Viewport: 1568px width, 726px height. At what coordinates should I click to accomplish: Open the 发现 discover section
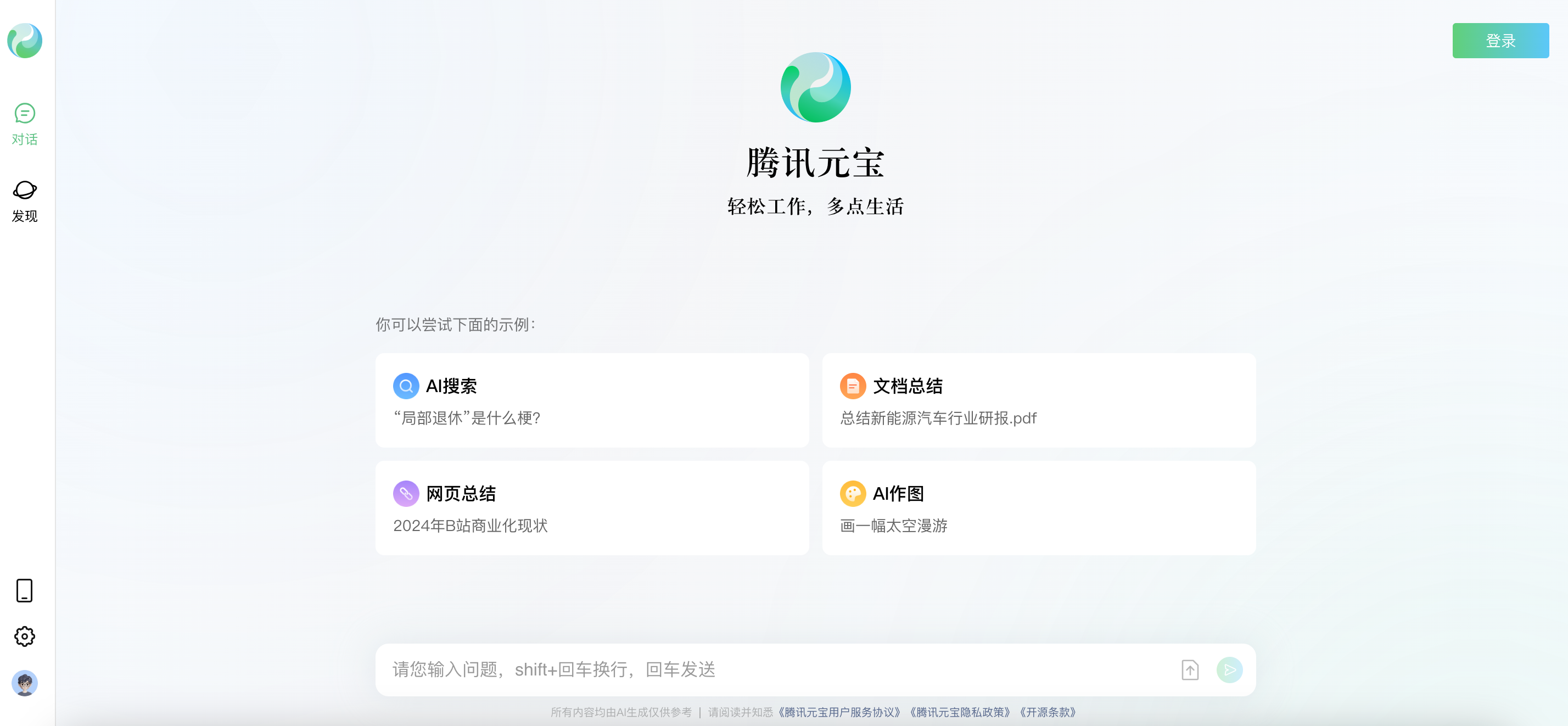[24, 201]
